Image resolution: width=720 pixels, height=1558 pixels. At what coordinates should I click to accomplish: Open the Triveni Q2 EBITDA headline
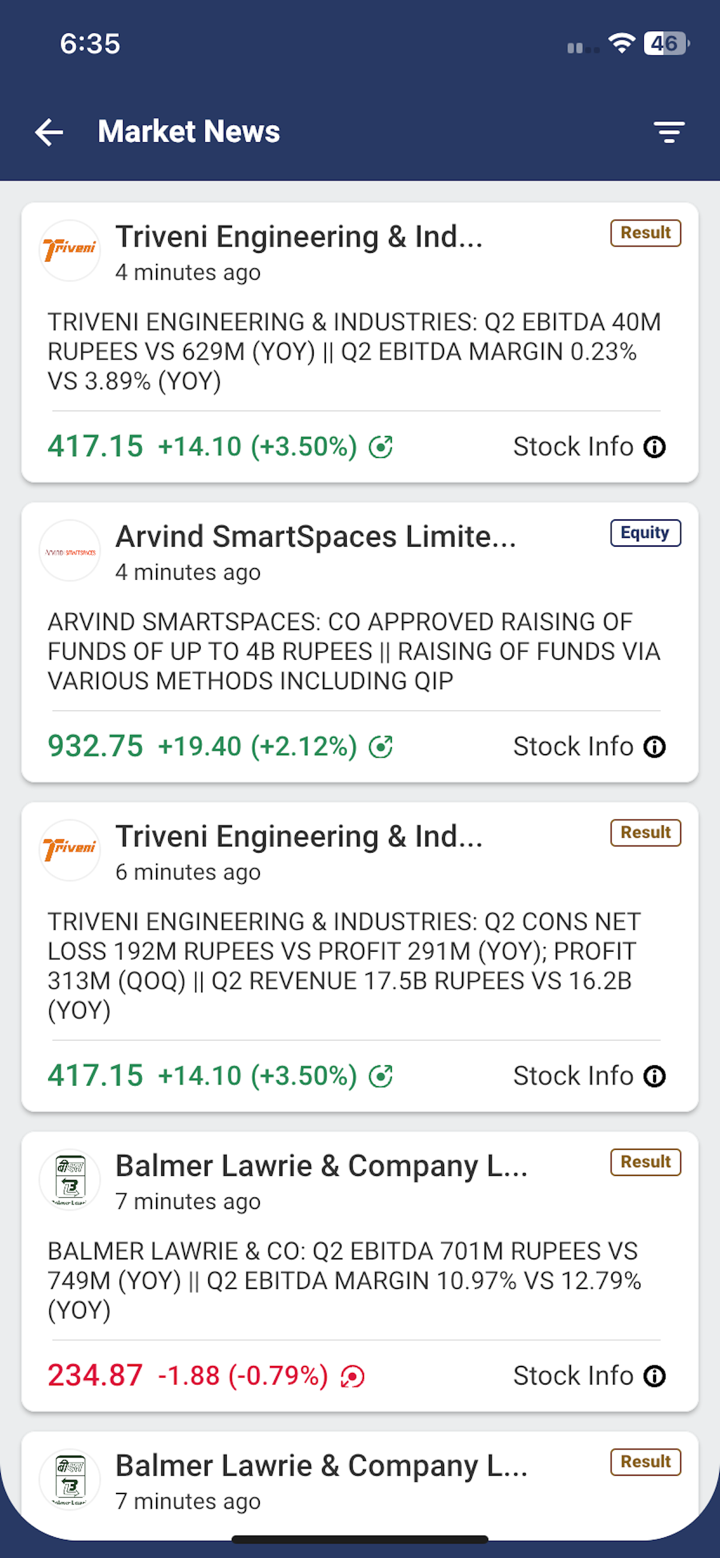point(354,351)
